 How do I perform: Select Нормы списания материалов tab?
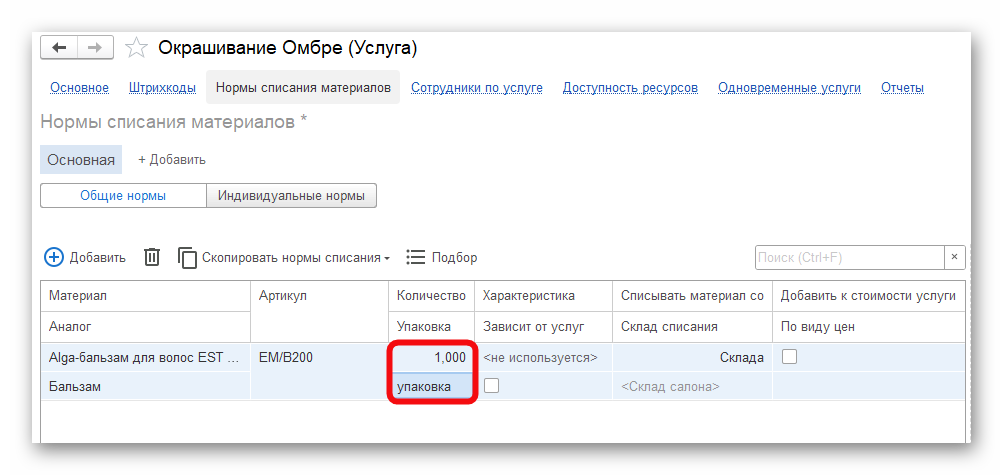click(x=303, y=88)
